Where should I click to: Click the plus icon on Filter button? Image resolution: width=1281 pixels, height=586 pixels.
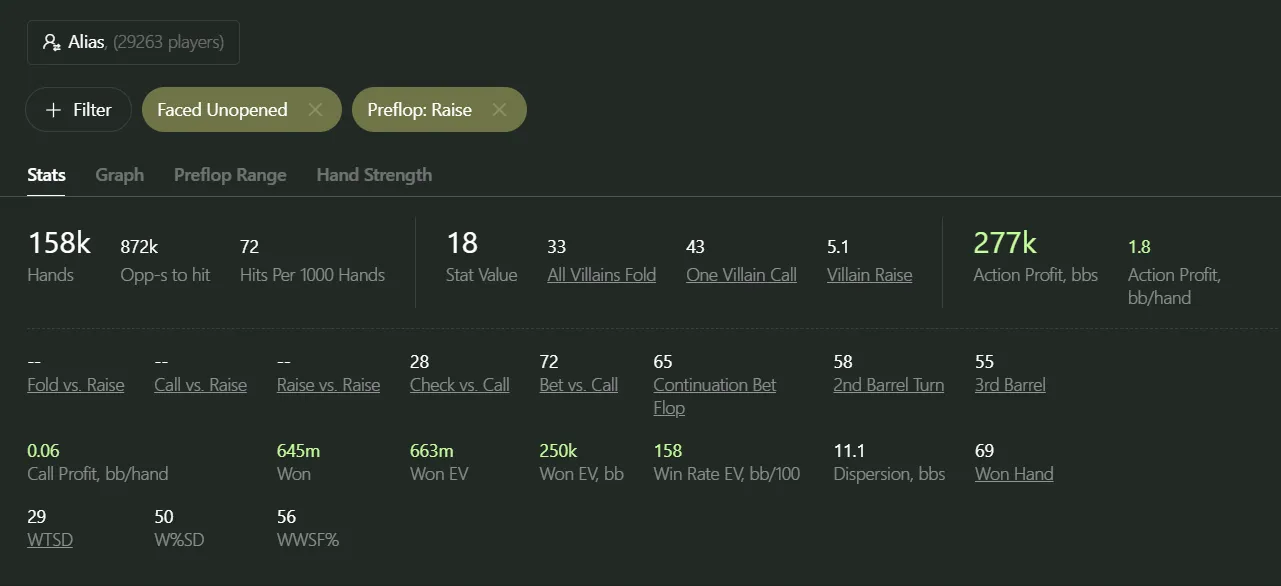pos(54,110)
